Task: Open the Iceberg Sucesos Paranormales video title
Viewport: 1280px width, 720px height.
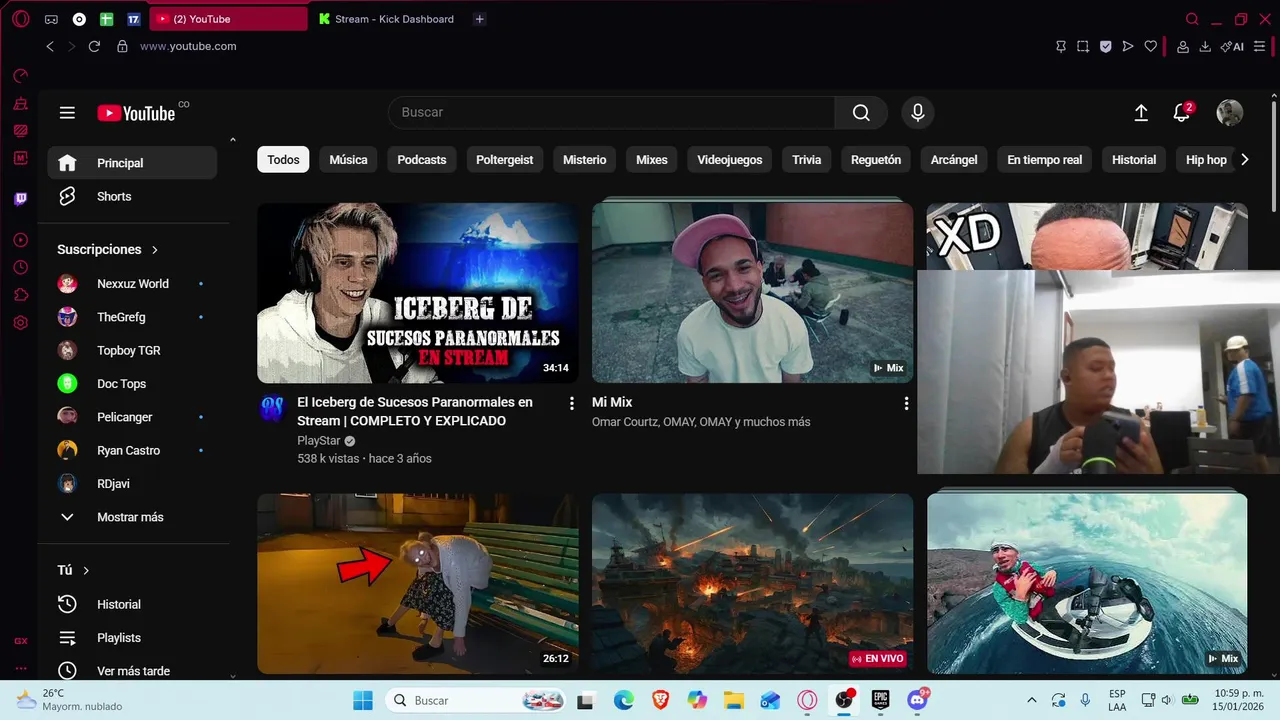Action: pos(415,411)
